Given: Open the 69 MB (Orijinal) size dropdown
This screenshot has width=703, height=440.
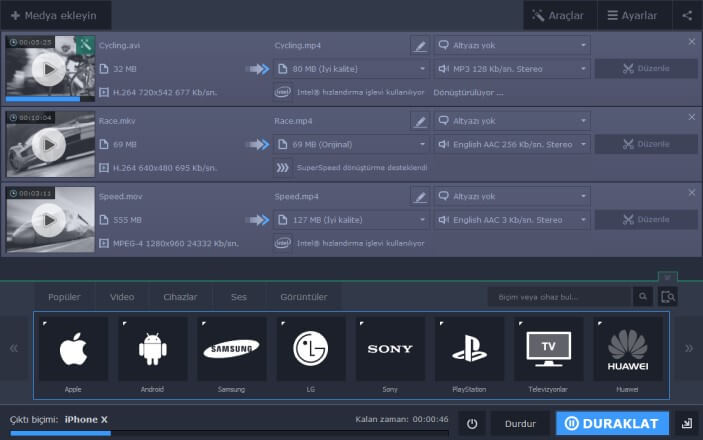Looking at the screenshot, I should (x=351, y=144).
